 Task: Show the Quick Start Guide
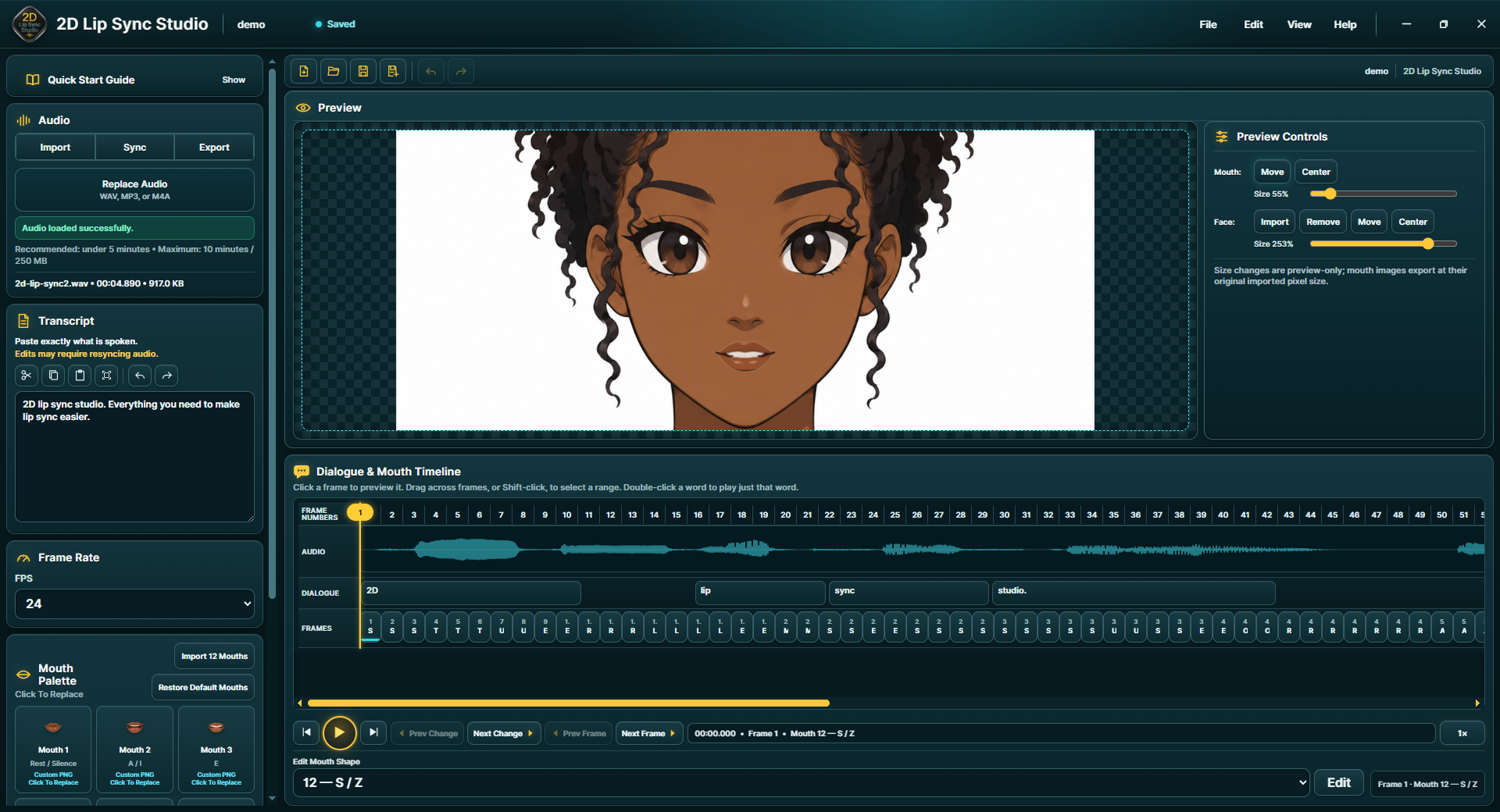coord(234,80)
